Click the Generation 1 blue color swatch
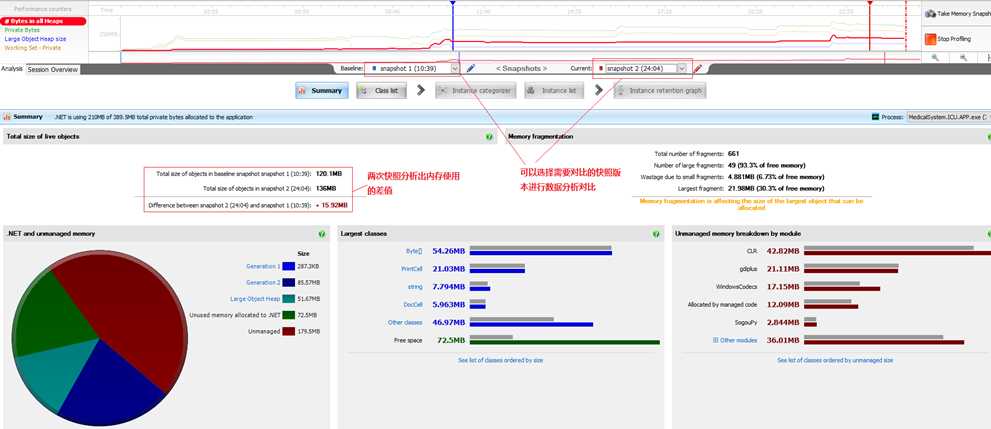The height and width of the screenshot is (429, 991). [x=289, y=267]
